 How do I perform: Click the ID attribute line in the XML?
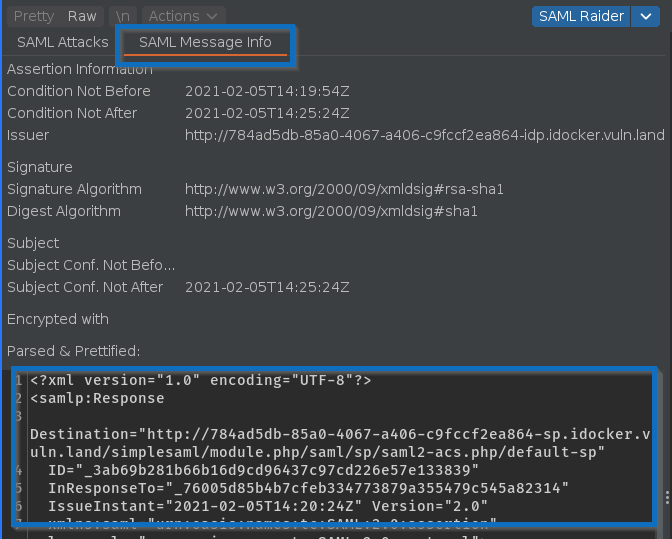263,470
